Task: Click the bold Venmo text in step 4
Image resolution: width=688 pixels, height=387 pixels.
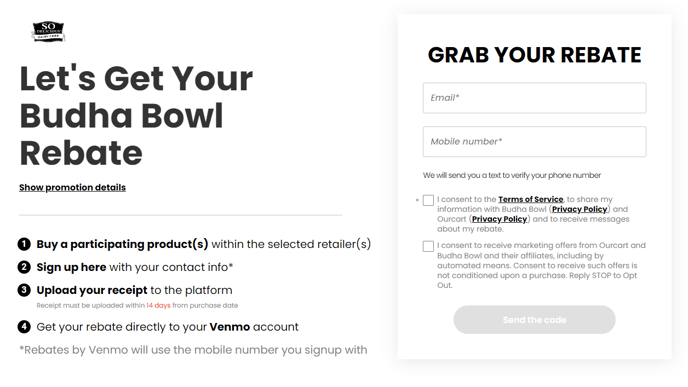Action: point(229,327)
